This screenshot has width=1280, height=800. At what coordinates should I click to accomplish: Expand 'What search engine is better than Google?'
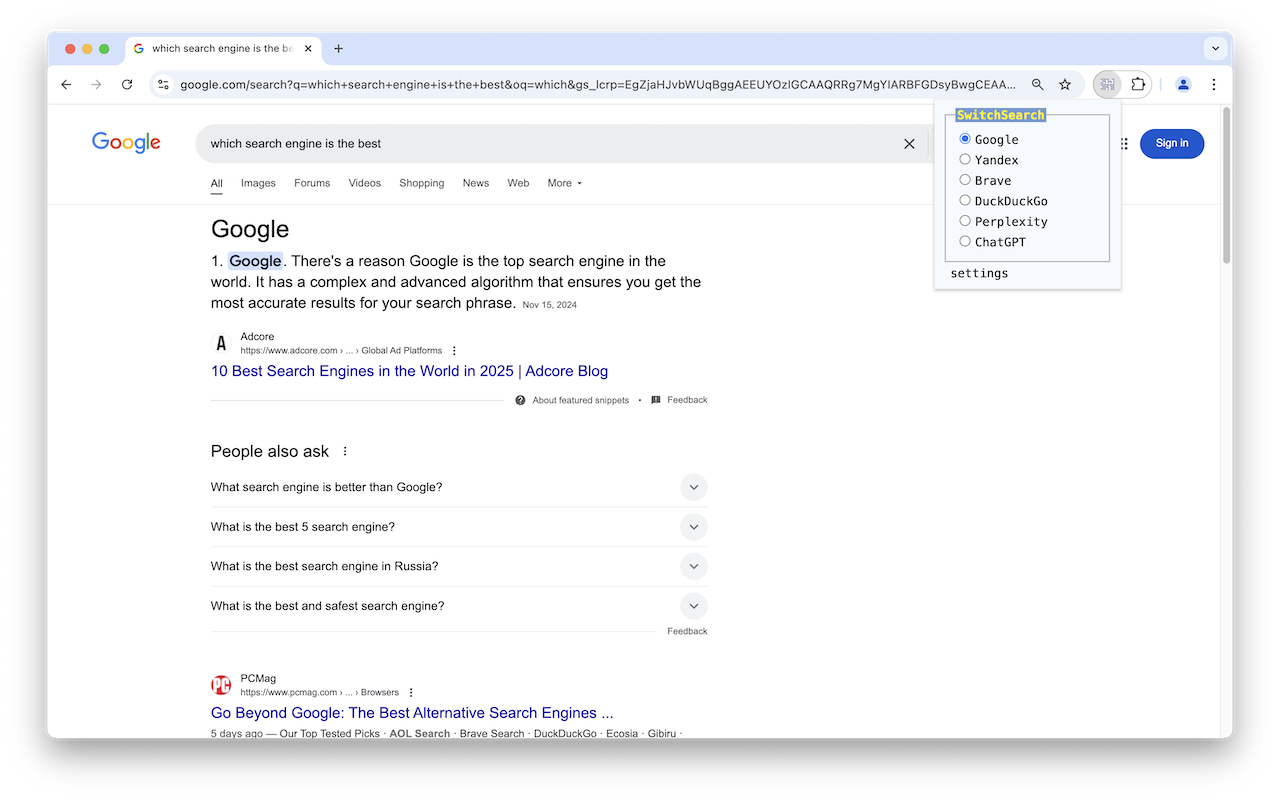coord(693,487)
